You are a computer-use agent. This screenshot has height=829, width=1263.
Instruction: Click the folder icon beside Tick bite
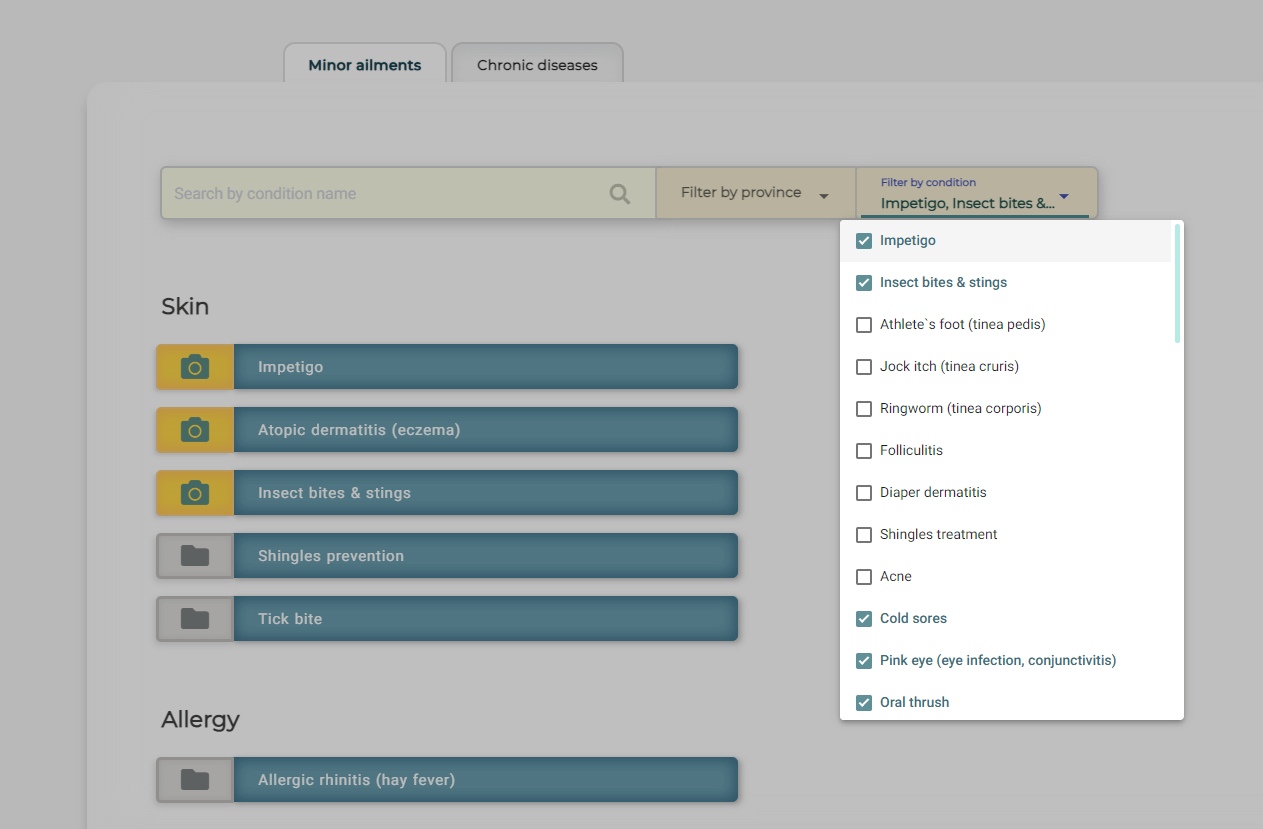click(194, 618)
